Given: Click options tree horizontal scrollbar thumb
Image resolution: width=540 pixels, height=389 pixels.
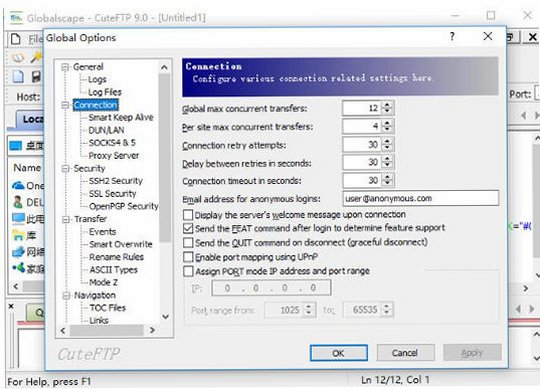Looking at the screenshot, I should [107, 330].
